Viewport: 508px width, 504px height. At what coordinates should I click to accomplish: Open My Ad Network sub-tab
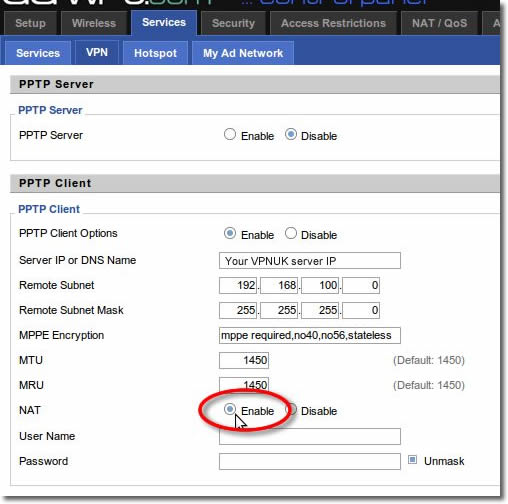(243, 53)
